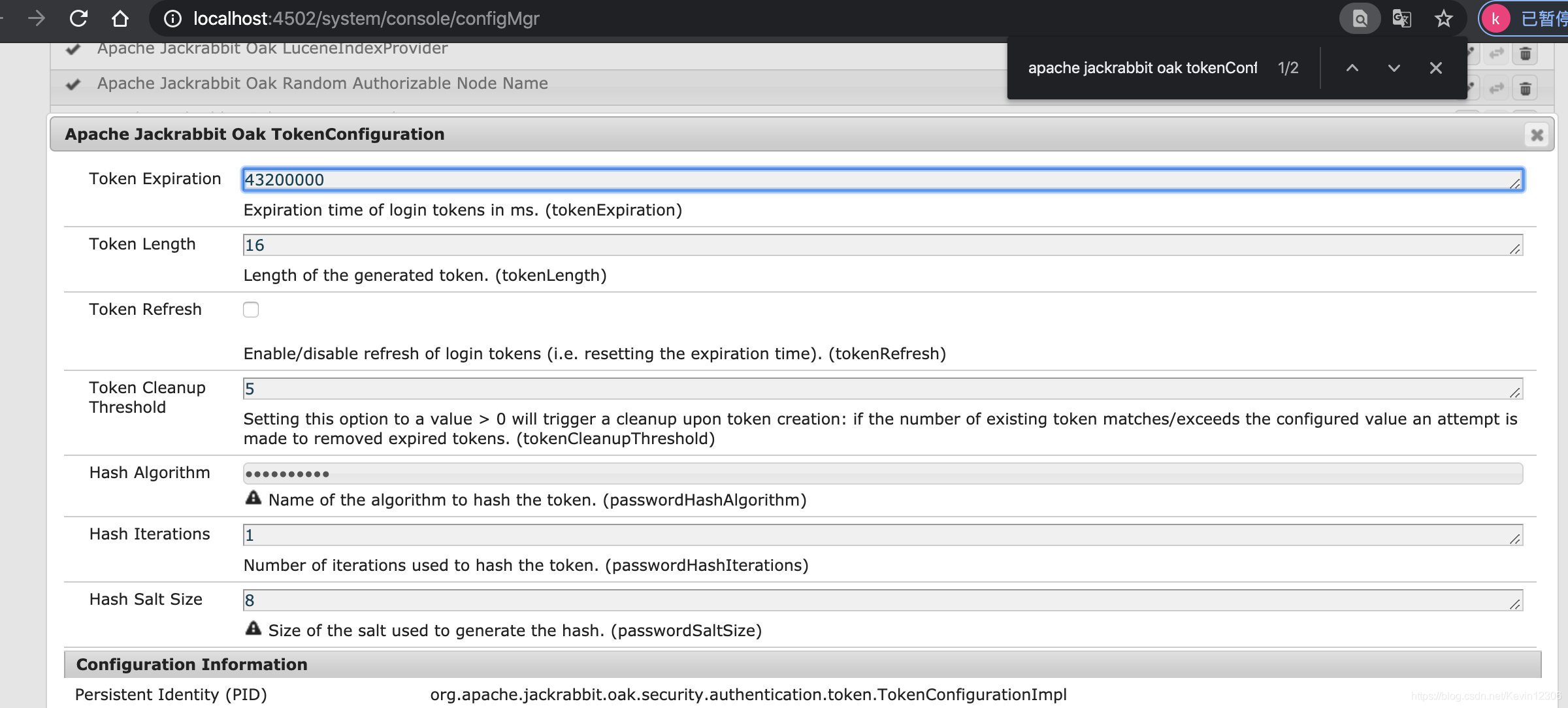1568x708 pixels.
Task: Open the Google Translate icon
Action: click(x=1401, y=18)
